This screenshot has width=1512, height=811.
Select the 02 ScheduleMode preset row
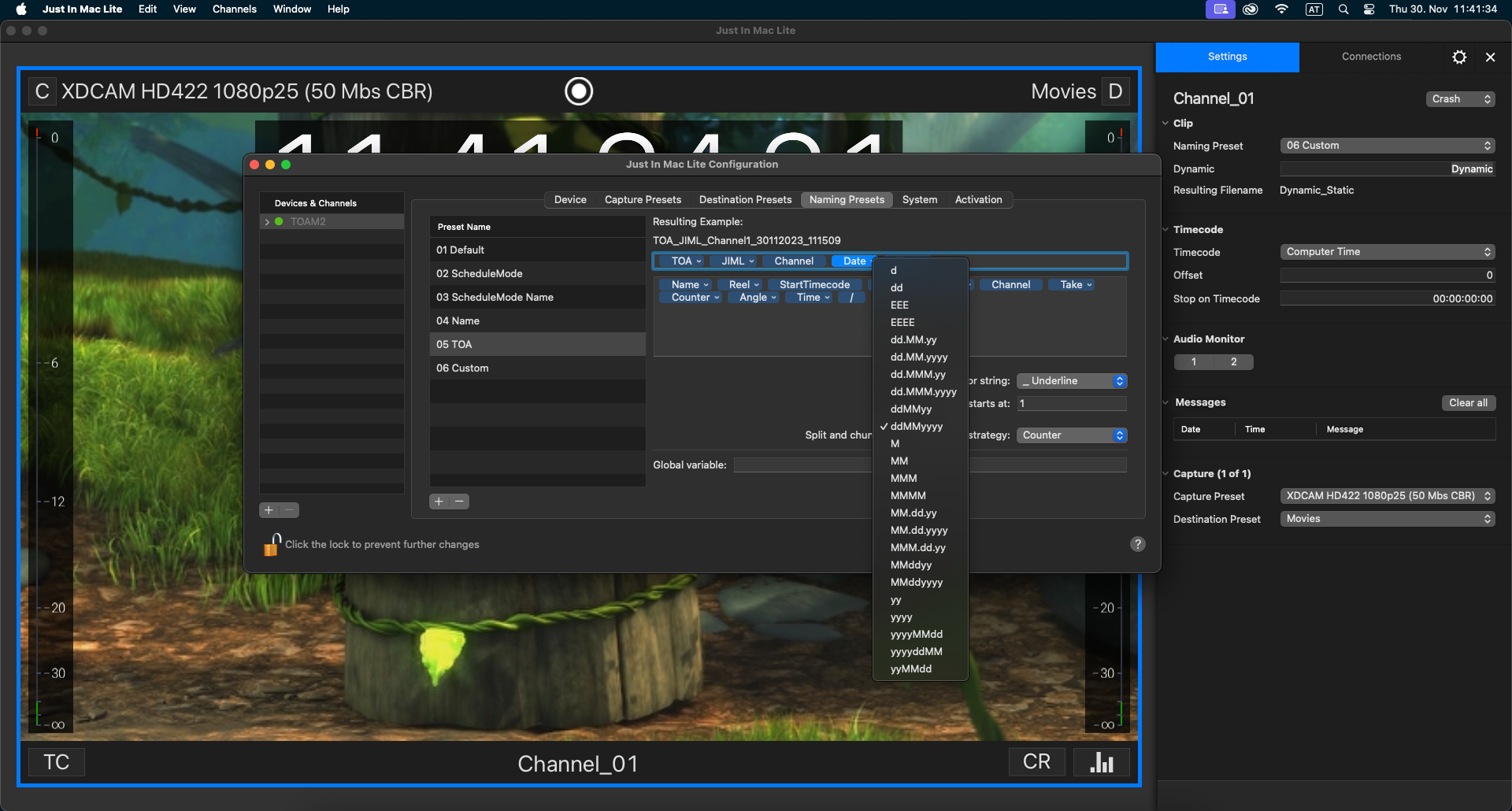point(538,274)
